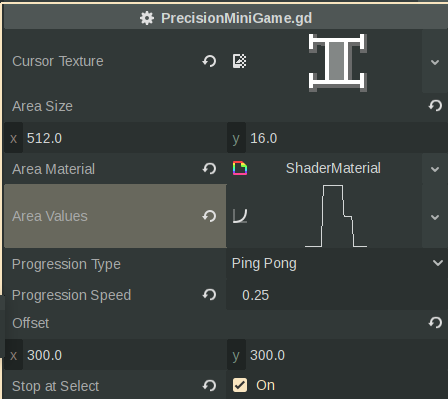Image resolution: width=448 pixels, height=399 pixels.
Task: Select the Progression Speed value field
Action: [337, 295]
